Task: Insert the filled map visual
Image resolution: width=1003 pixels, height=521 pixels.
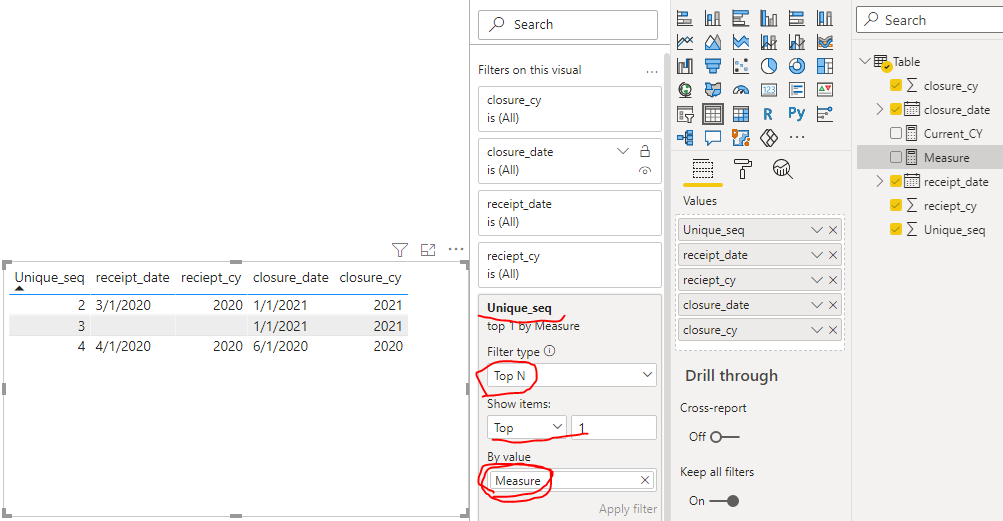Action: pos(713,90)
